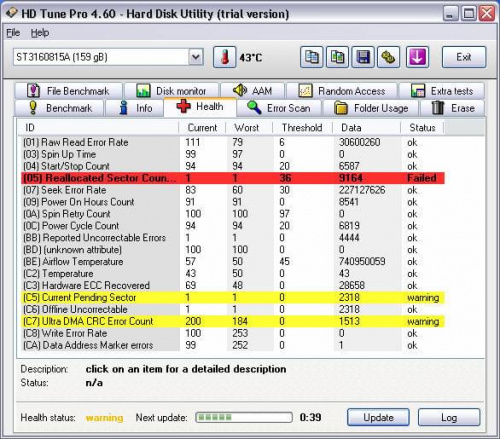Select the Raw Read Error Rate row
This screenshot has width=500, height=439.
[232, 142]
